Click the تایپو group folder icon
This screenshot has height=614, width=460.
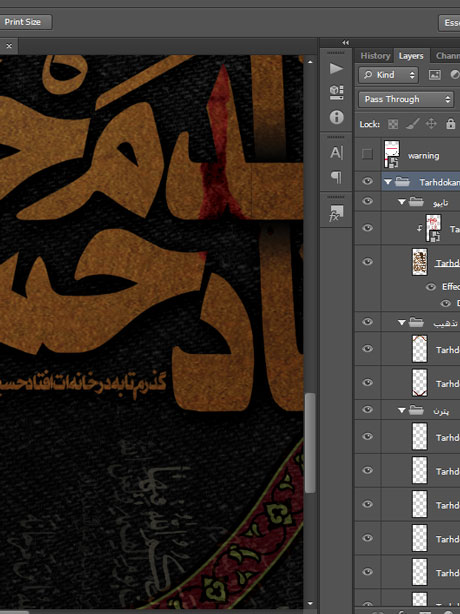click(x=416, y=202)
